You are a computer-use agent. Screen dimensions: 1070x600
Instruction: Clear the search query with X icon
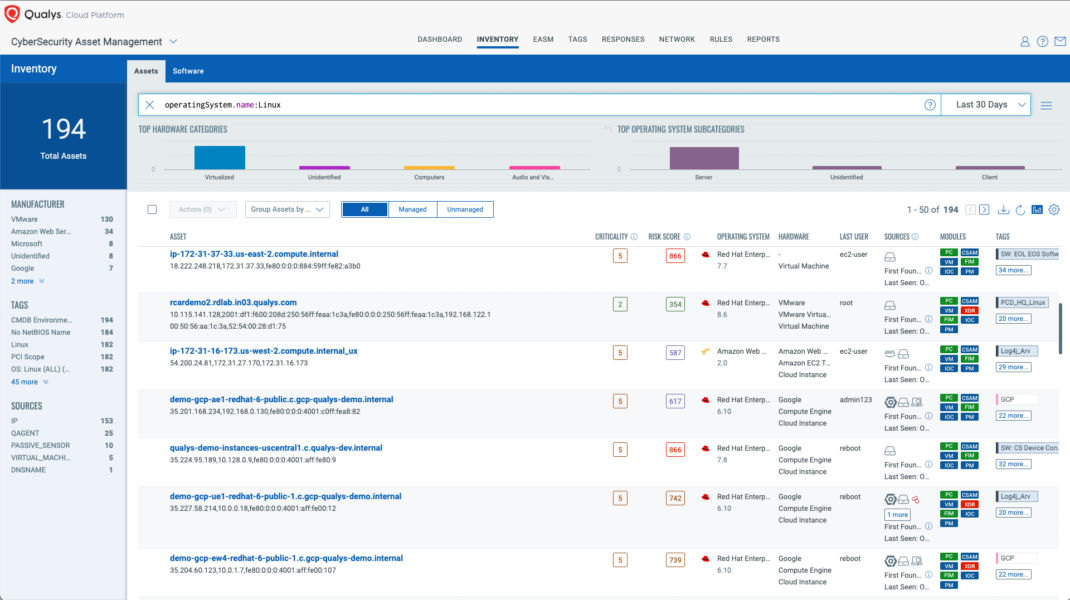coord(150,105)
